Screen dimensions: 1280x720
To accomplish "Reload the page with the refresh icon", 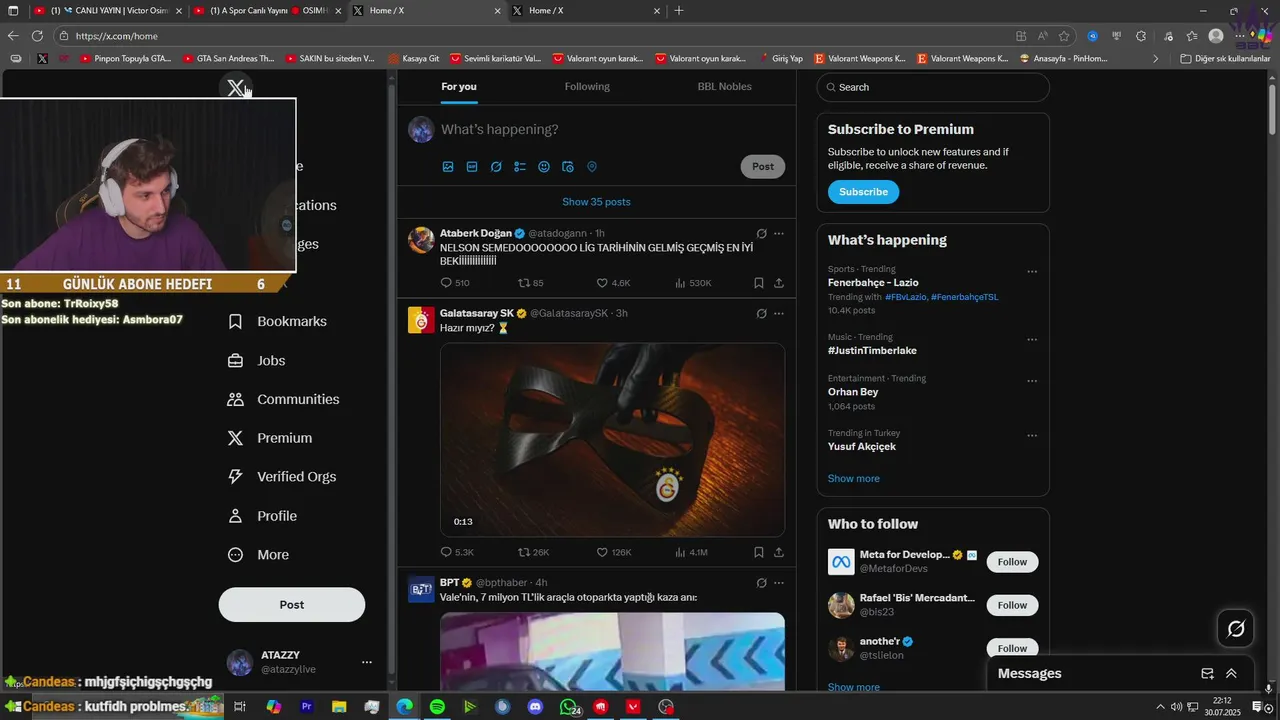I will (x=37, y=36).
